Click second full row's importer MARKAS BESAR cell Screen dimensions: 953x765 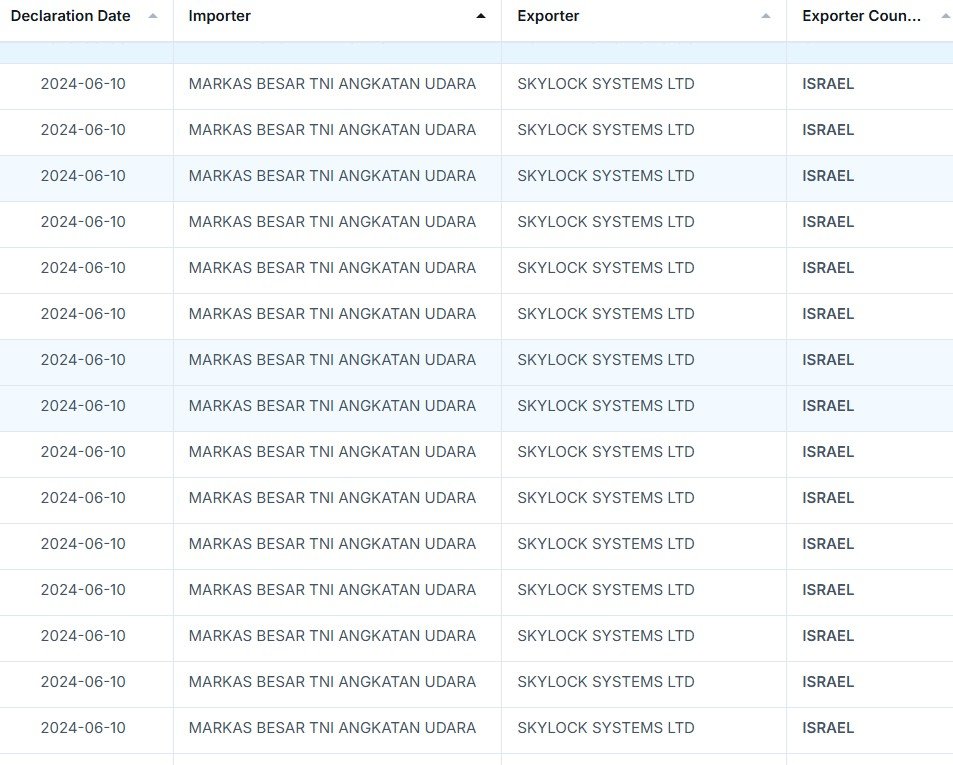[x=332, y=130]
